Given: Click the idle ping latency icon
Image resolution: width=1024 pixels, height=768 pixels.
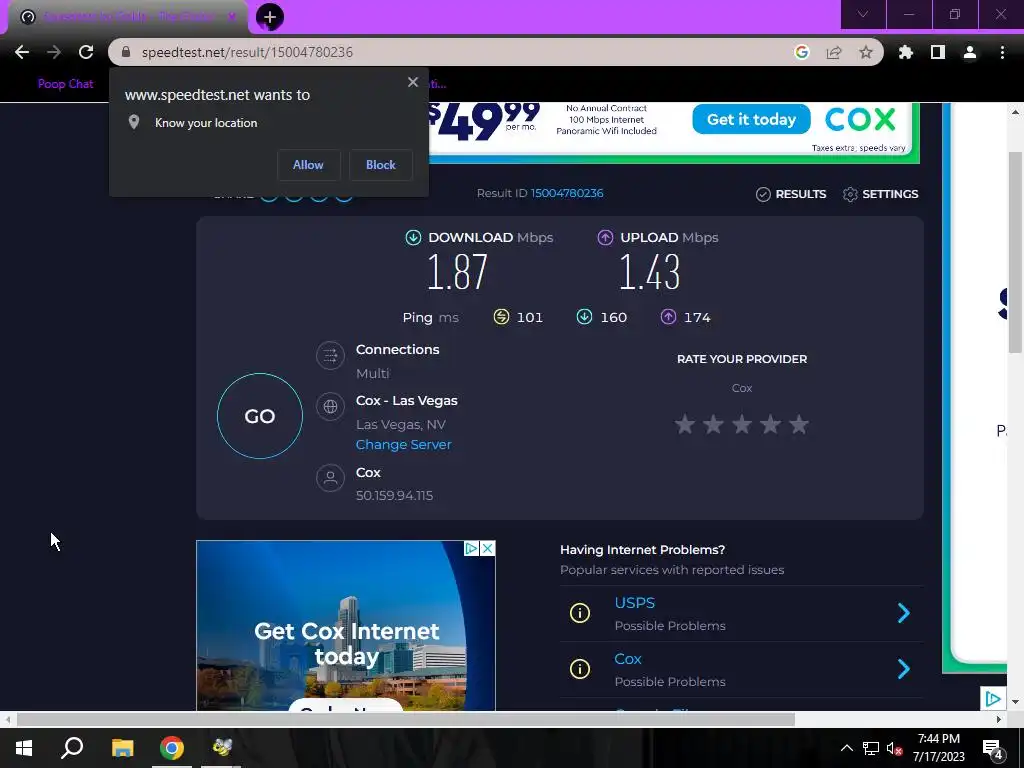Looking at the screenshot, I should [x=501, y=317].
